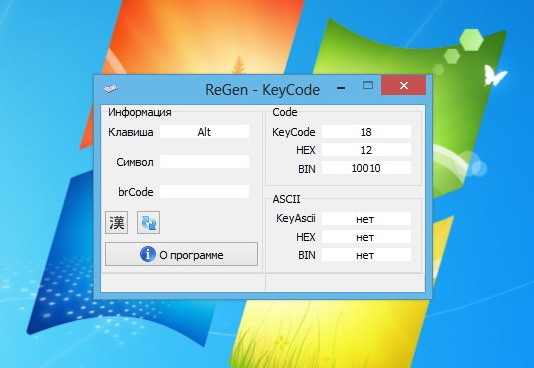534x368 pixels.
Task: Click the ReGen - KeyCode window title
Action: (x=262, y=90)
